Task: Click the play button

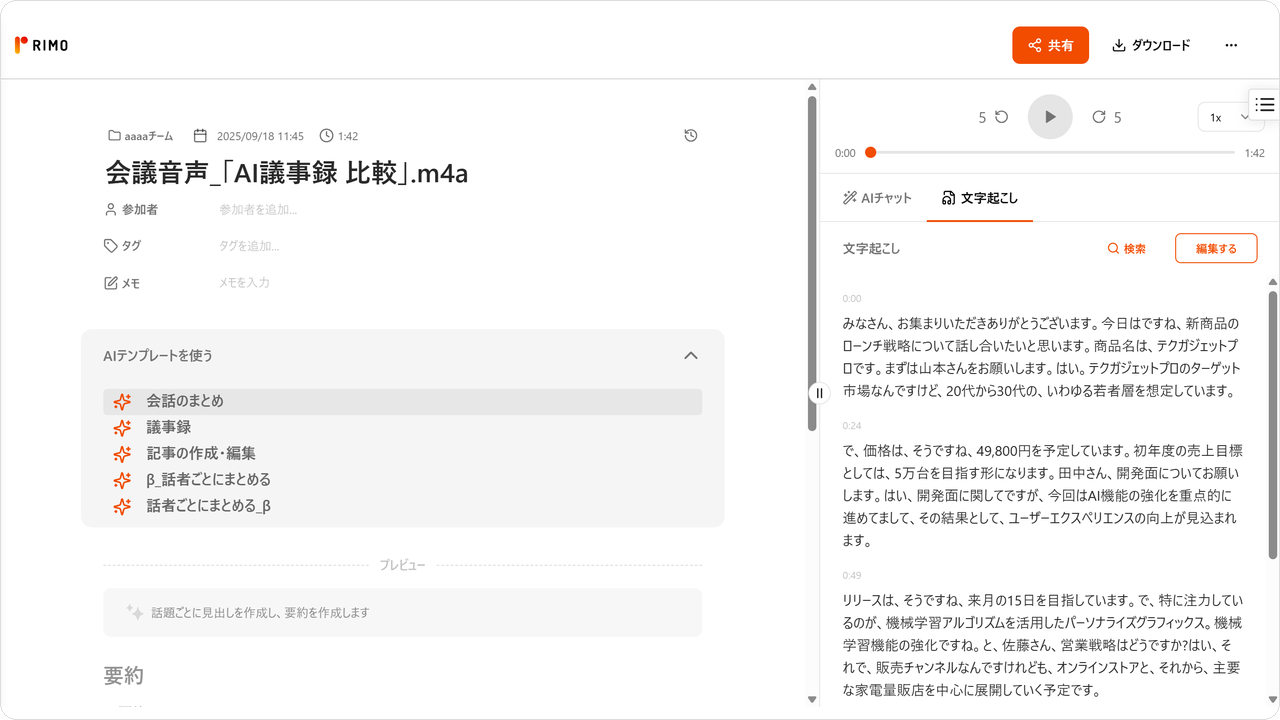Action: [x=1050, y=117]
